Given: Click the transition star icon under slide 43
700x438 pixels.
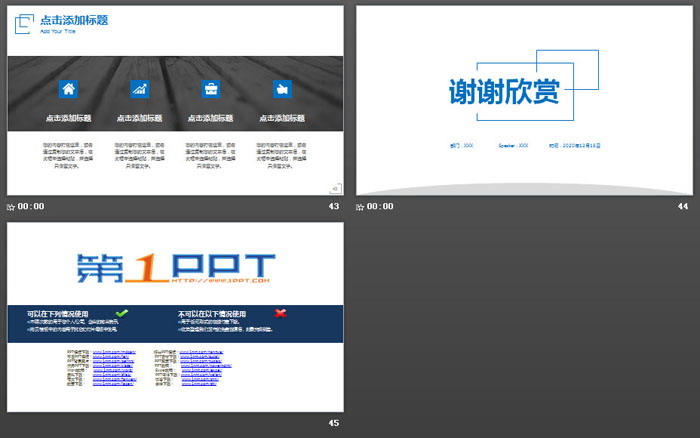Looking at the screenshot, I should (11, 207).
